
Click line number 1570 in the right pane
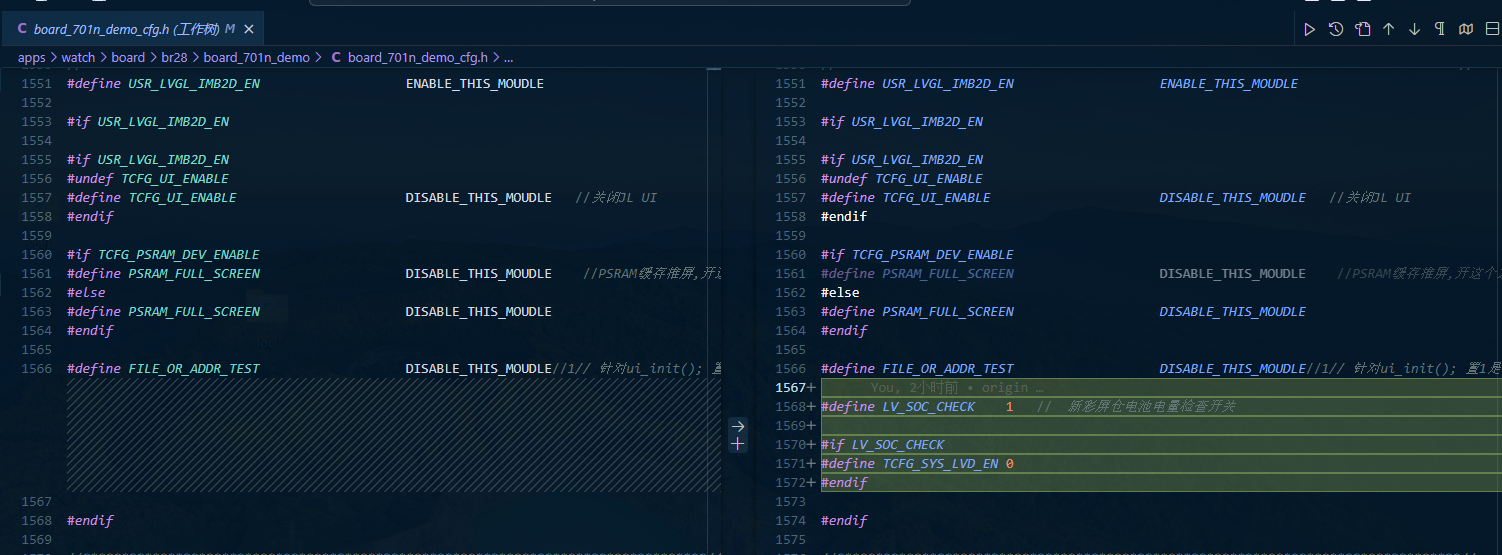(x=790, y=445)
